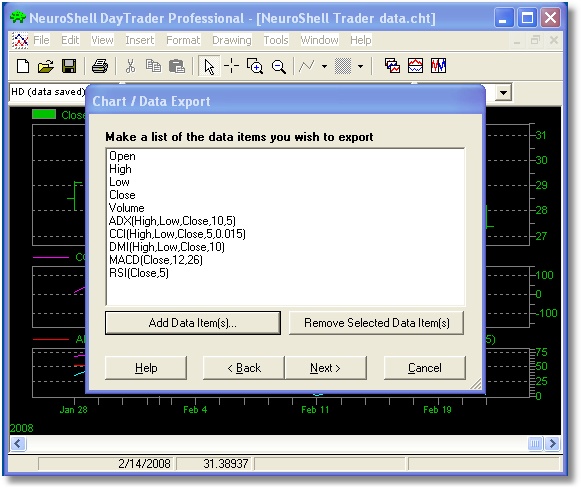582x490 pixels.
Task: Click the green NeuroShell title bar icon
Action: 17,18
